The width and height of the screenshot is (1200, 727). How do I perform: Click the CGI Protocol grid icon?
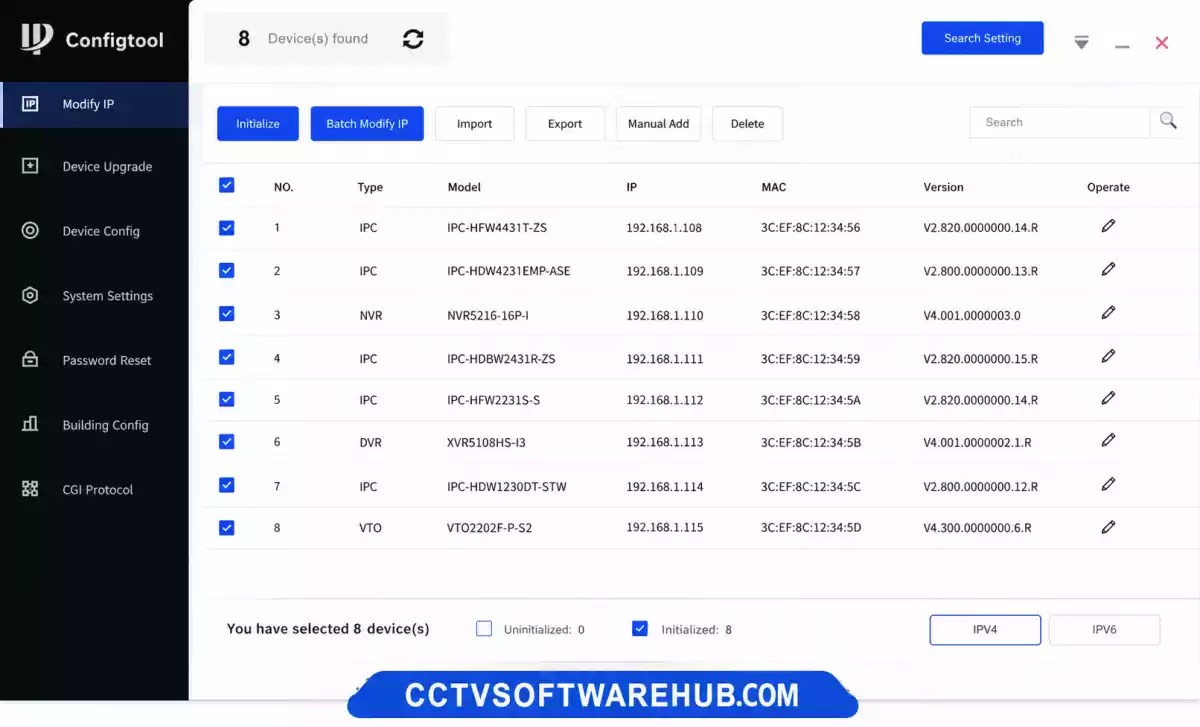[30, 489]
